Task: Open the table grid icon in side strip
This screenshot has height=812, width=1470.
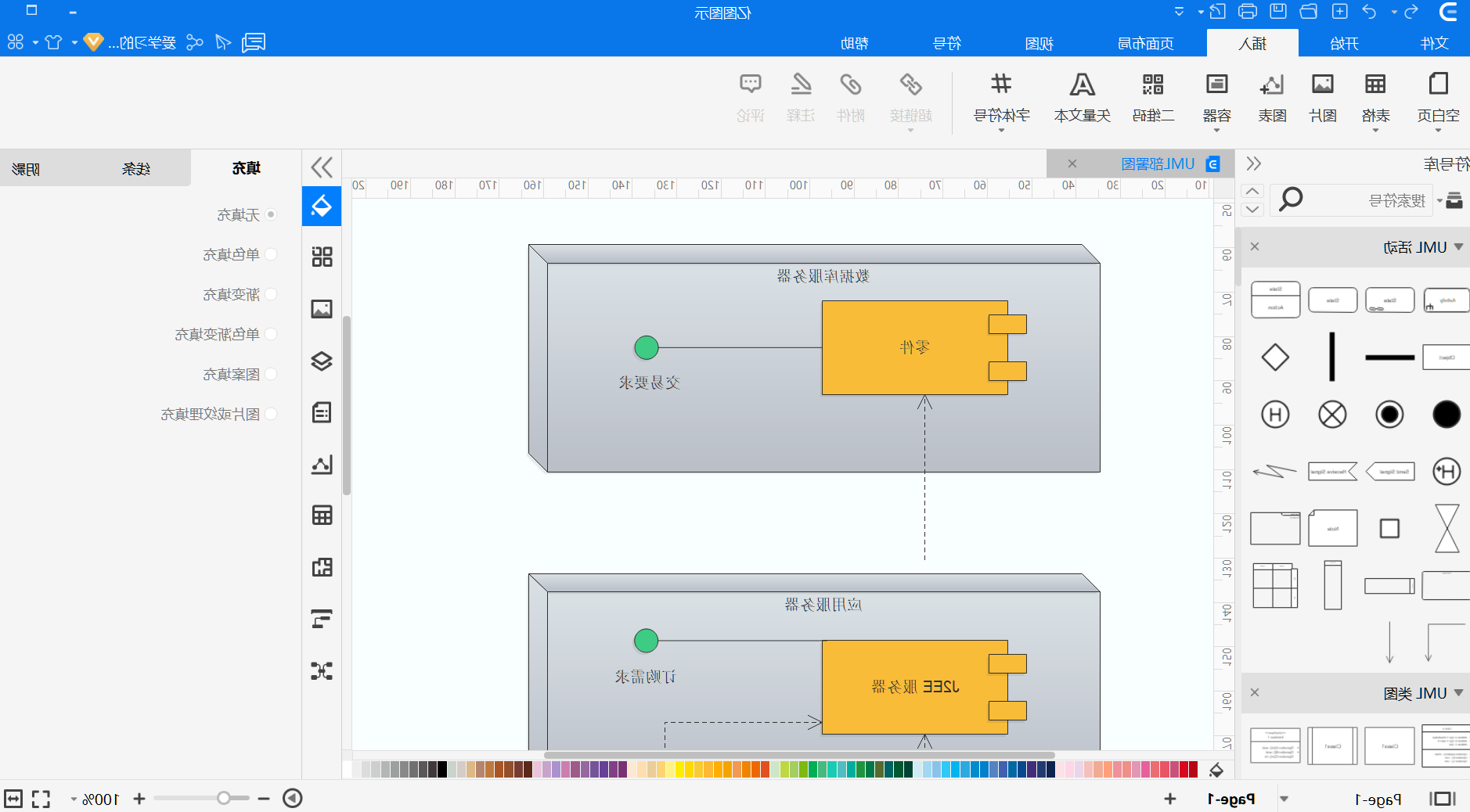Action: pos(322,515)
